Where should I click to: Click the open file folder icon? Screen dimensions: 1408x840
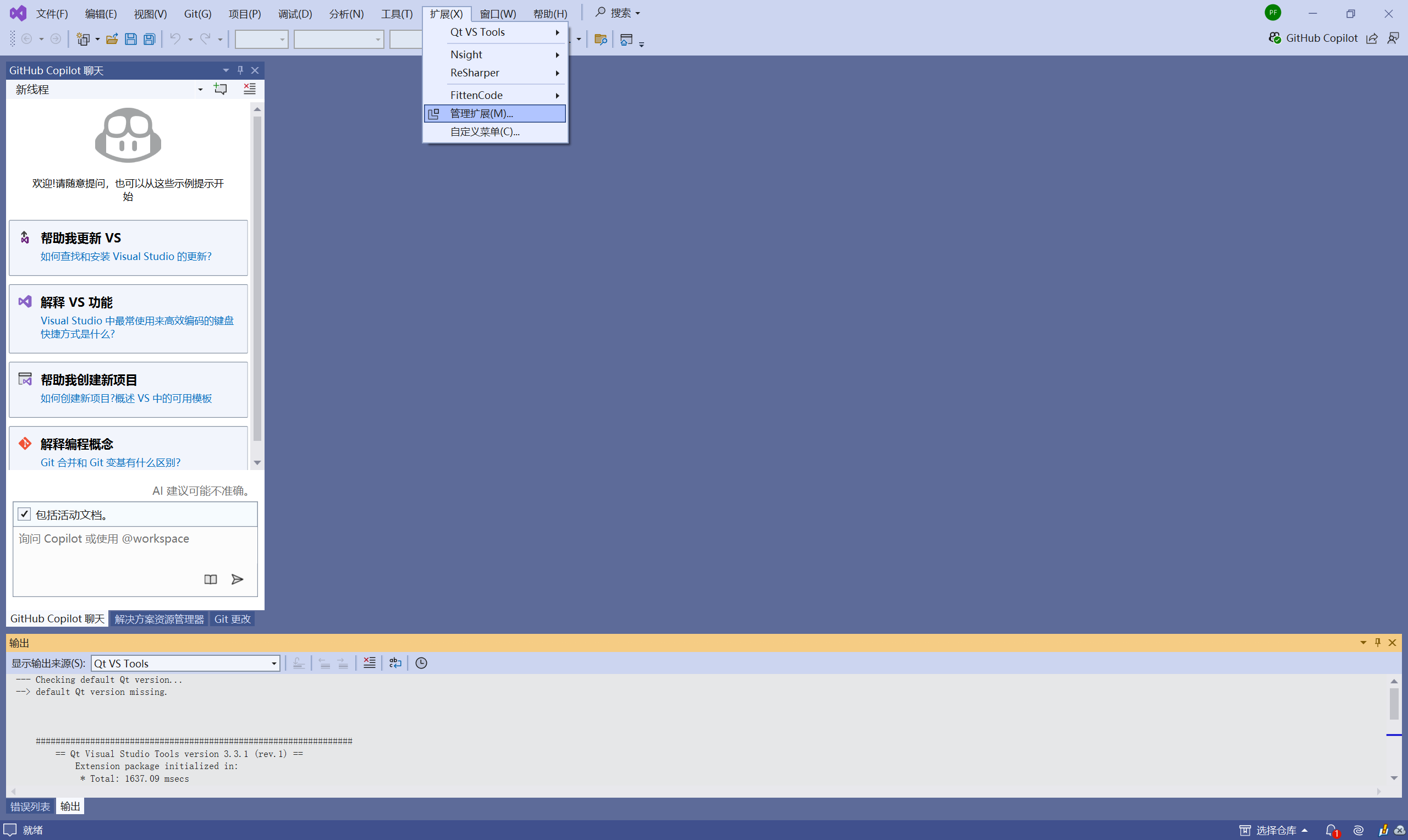(x=112, y=39)
